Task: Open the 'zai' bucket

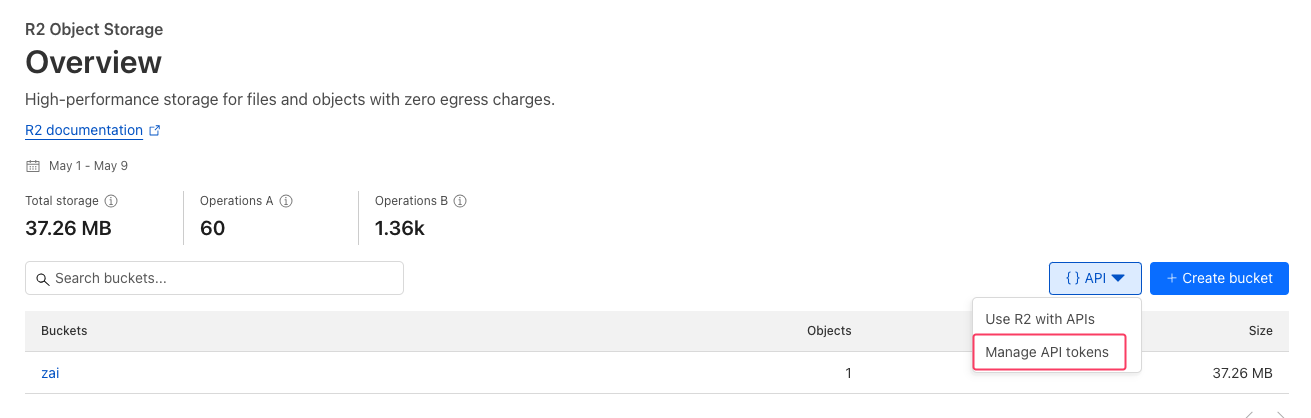Action: click(x=50, y=374)
